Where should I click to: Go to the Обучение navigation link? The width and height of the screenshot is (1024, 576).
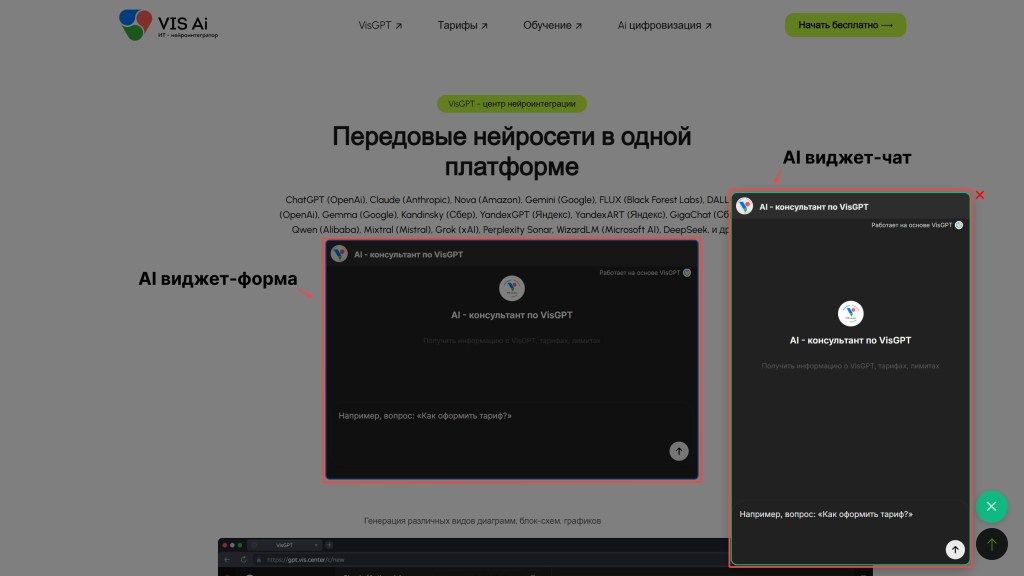point(552,25)
